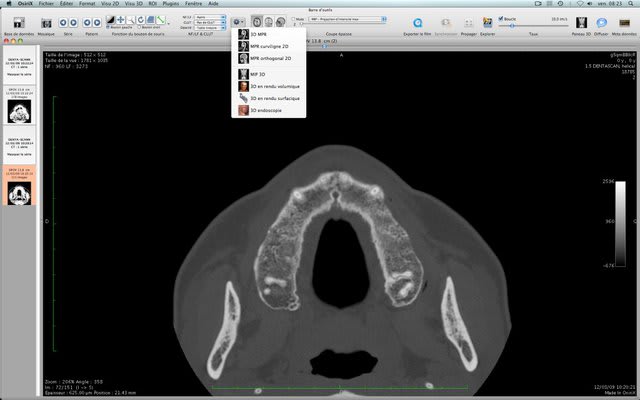
Task: Toggle the Boucle checkbox
Action: click(x=501, y=17)
